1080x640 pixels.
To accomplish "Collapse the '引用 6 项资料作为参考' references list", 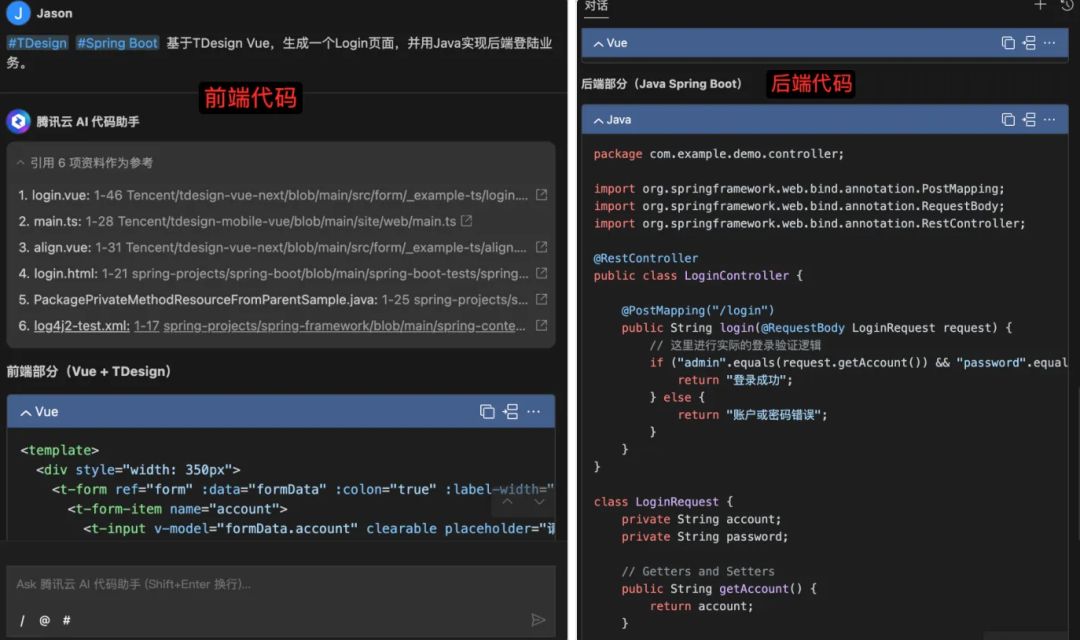I will 21,163.
